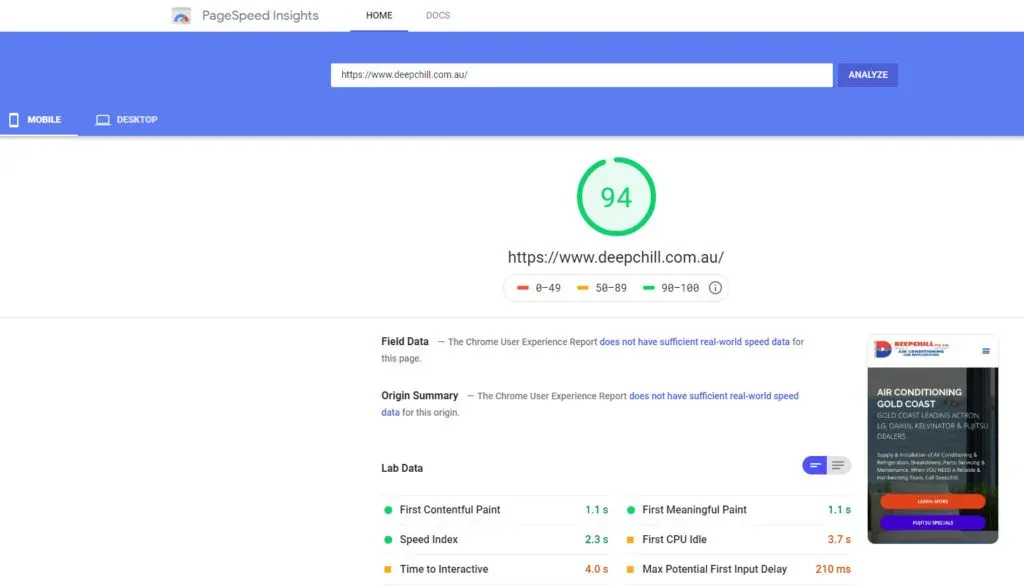Select the expanded Lab Data view toggle

click(839, 465)
